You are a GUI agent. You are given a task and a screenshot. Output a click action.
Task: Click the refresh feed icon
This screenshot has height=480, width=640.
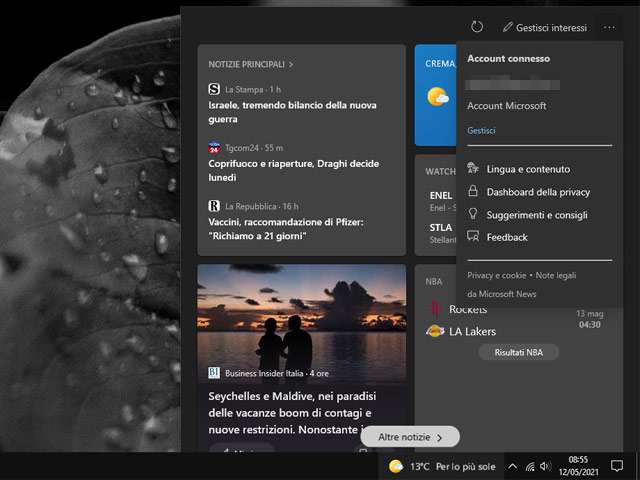[477, 28]
